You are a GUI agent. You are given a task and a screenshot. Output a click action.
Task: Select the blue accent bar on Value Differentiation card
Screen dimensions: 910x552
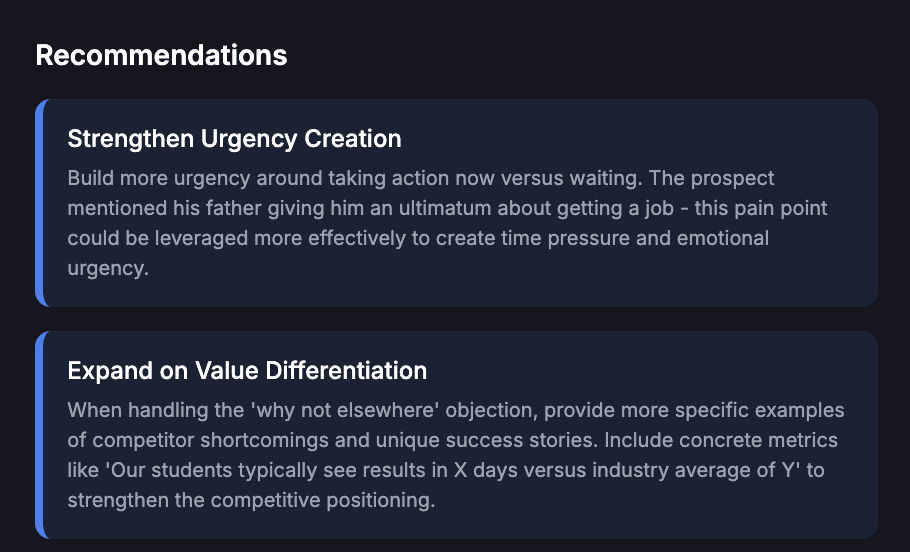[x=39, y=435]
